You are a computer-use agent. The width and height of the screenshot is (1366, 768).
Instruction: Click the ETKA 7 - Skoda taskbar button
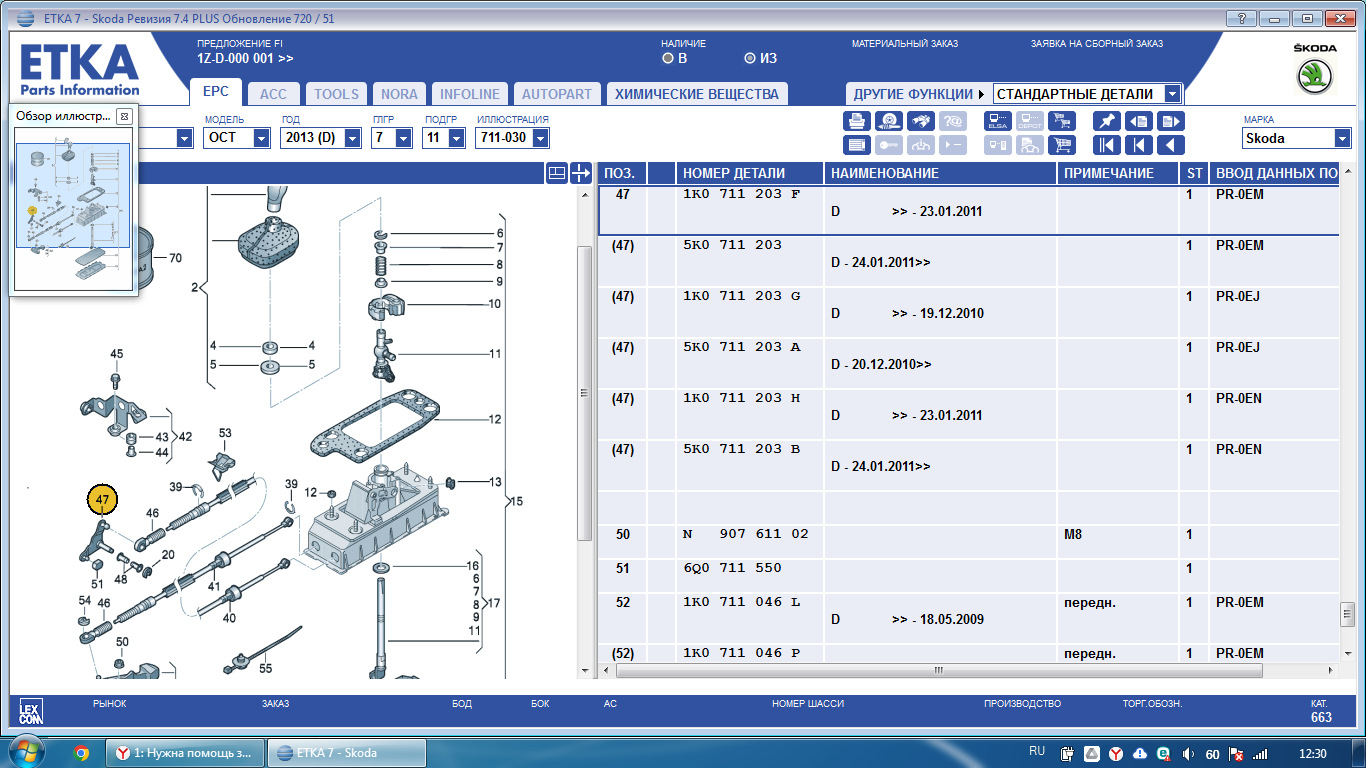(x=347, y=753)
